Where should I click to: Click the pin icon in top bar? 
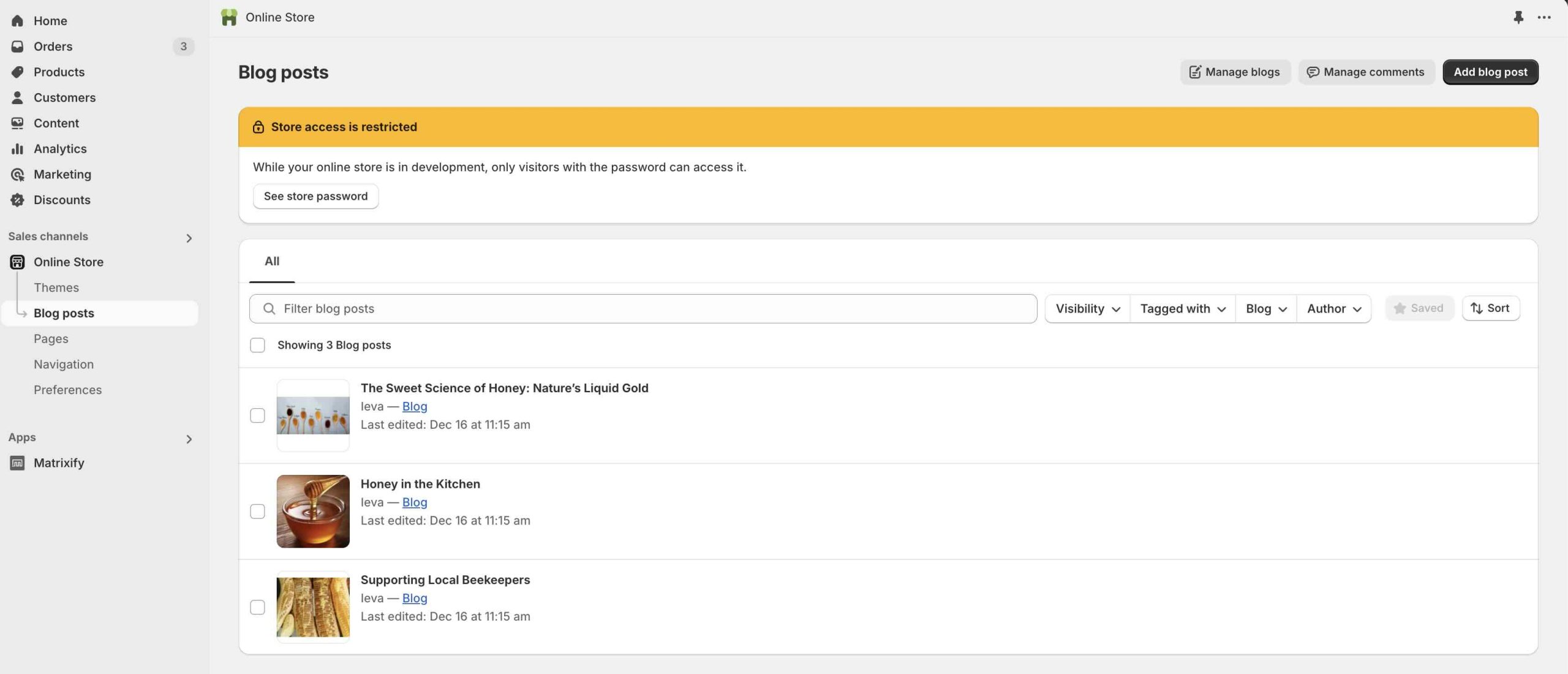(x=1518, y=17)
